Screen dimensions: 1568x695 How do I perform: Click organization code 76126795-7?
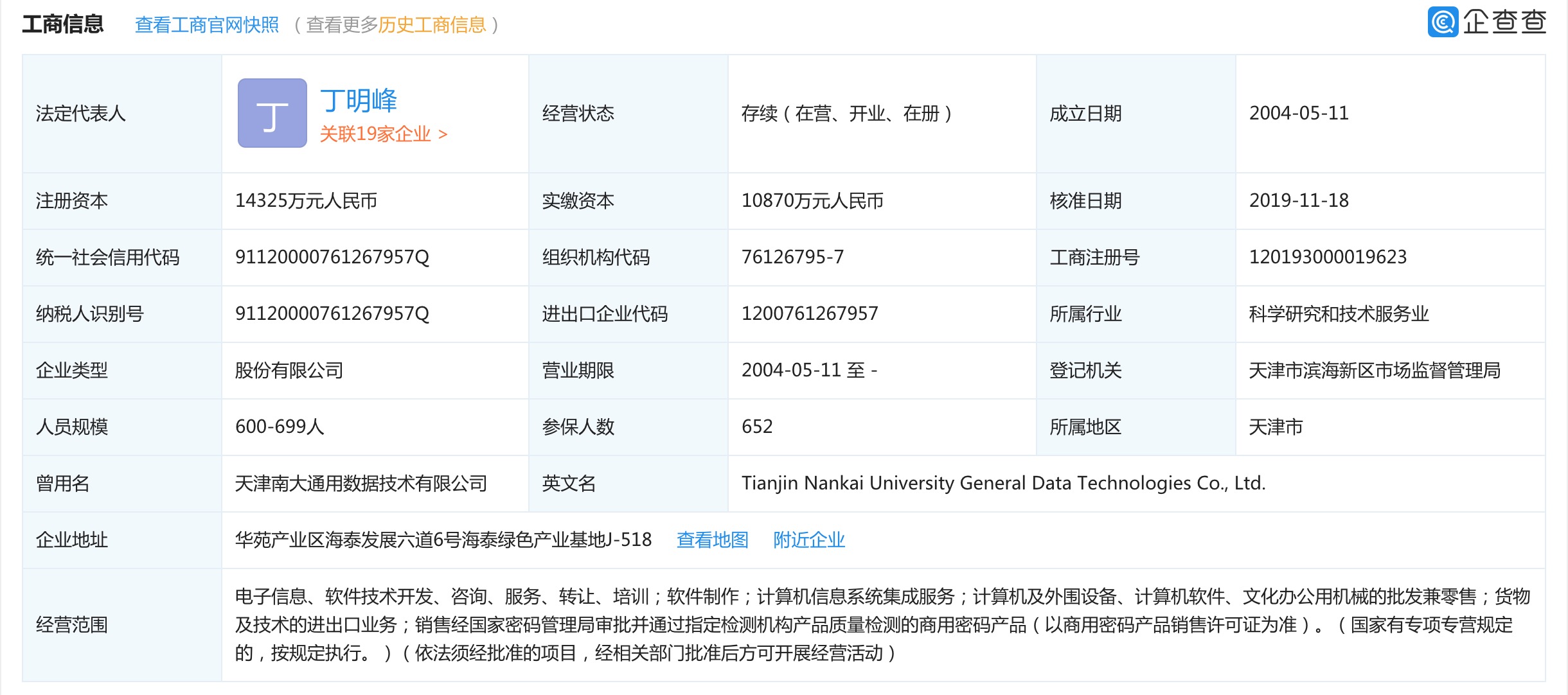(x=792, y=257)
